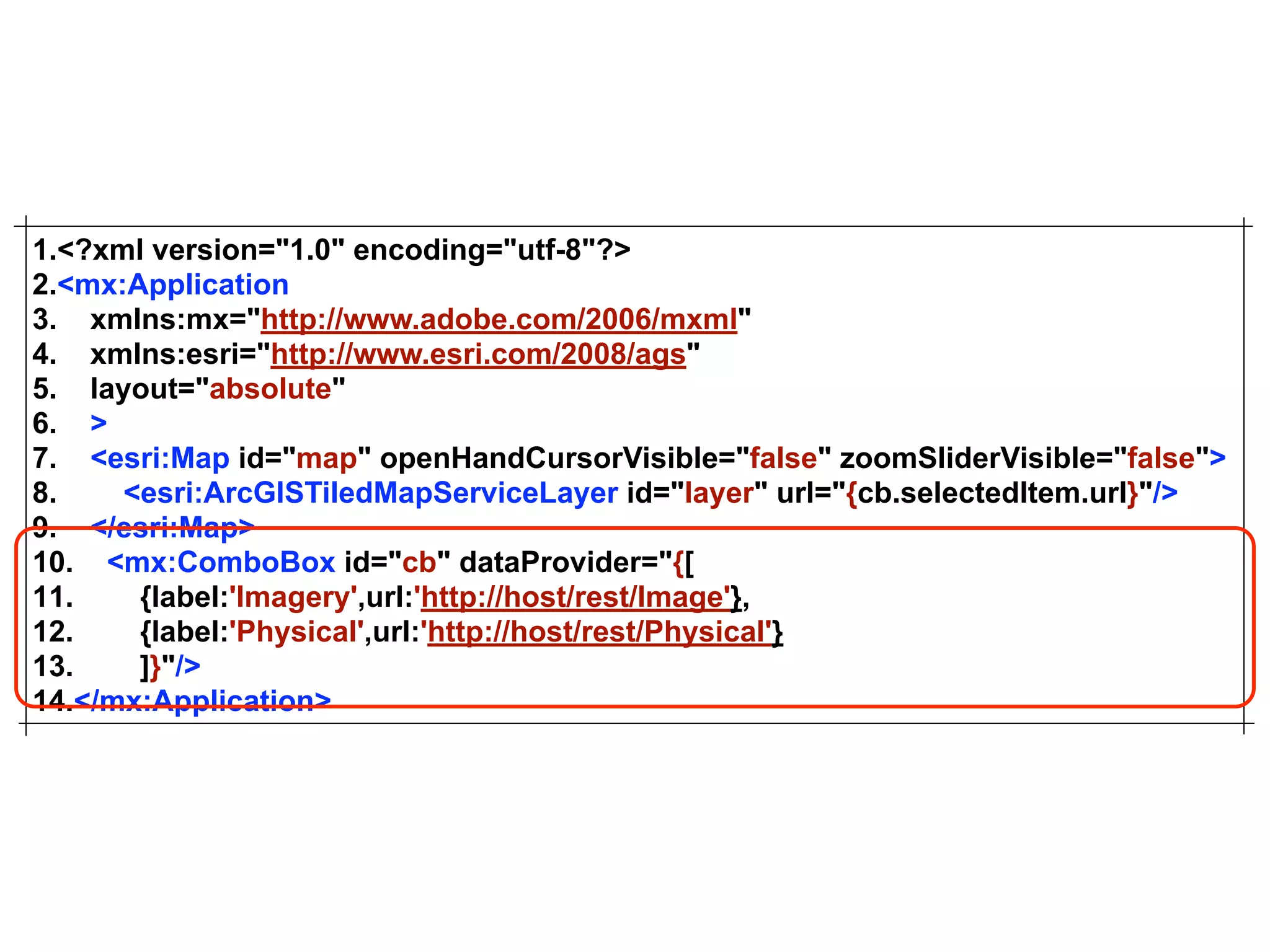Click the xmlns:esri attribute name
Screen dimensions: 1270x952
point(165,355)
